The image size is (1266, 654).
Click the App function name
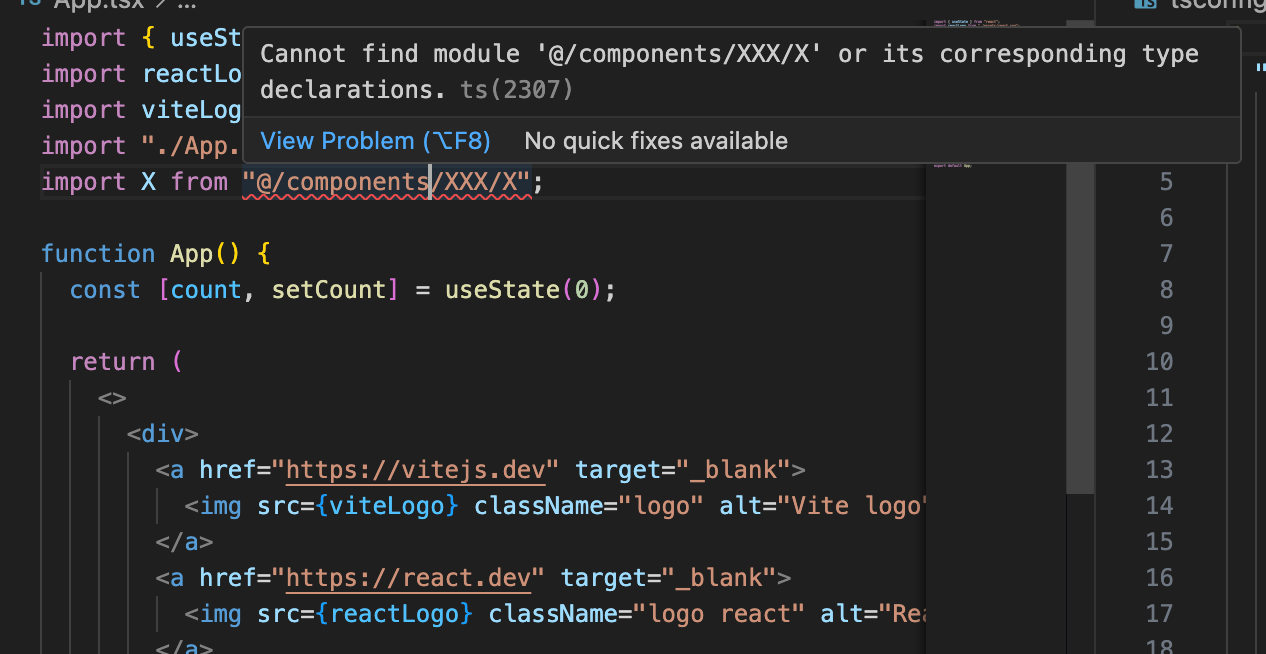click(x=191, y=254)
